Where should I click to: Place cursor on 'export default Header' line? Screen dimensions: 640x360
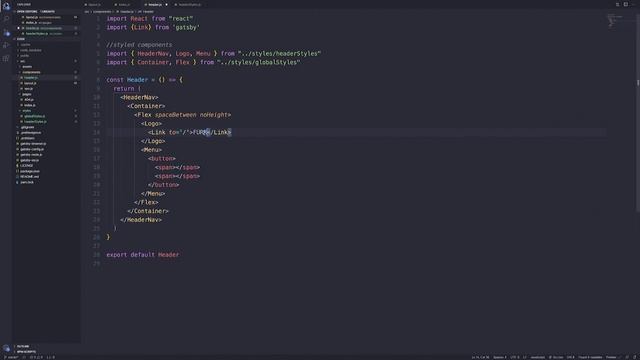click(142, 255)
